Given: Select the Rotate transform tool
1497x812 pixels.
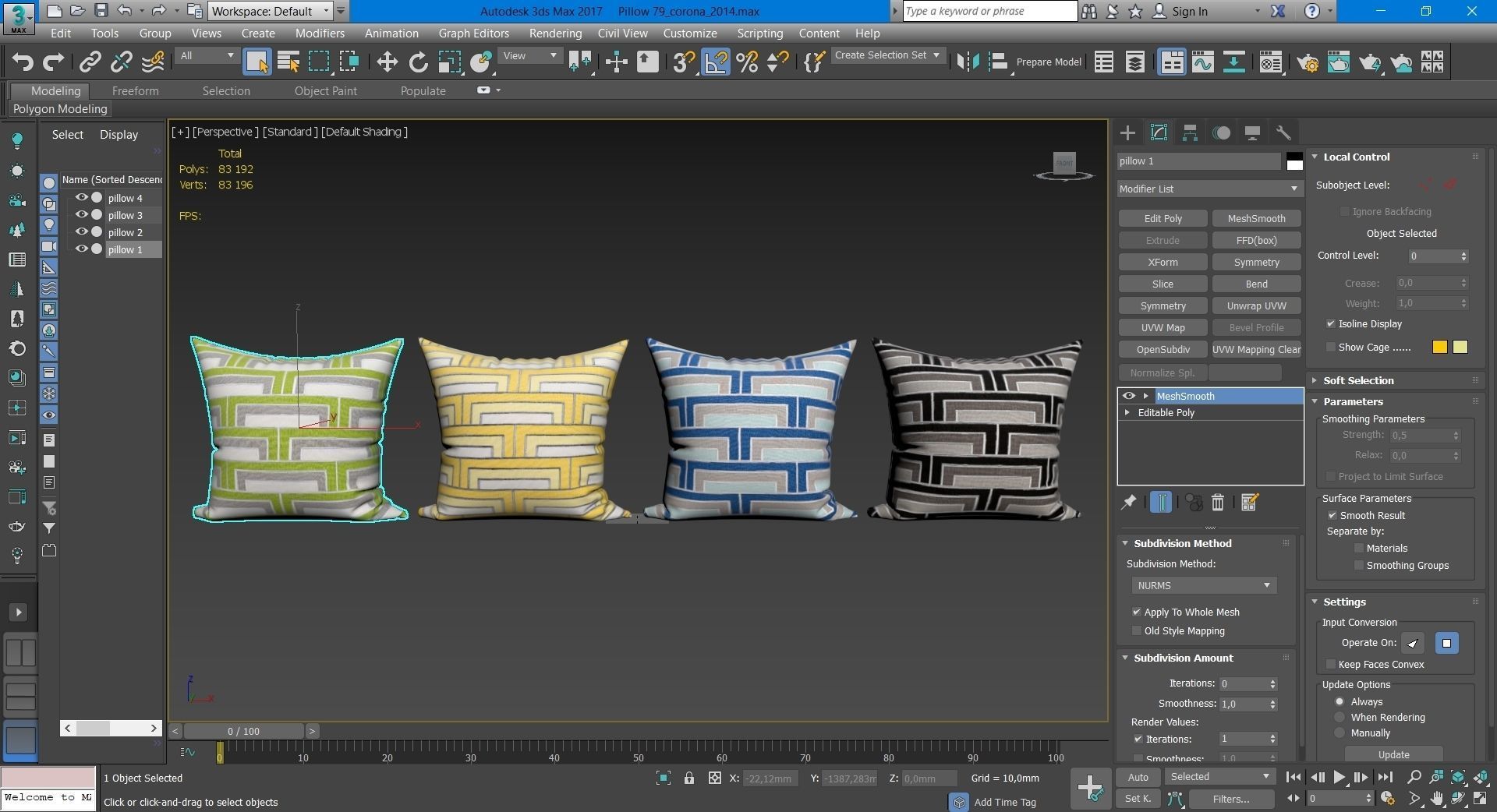Looking at the screenshot, I should [418, 62].
